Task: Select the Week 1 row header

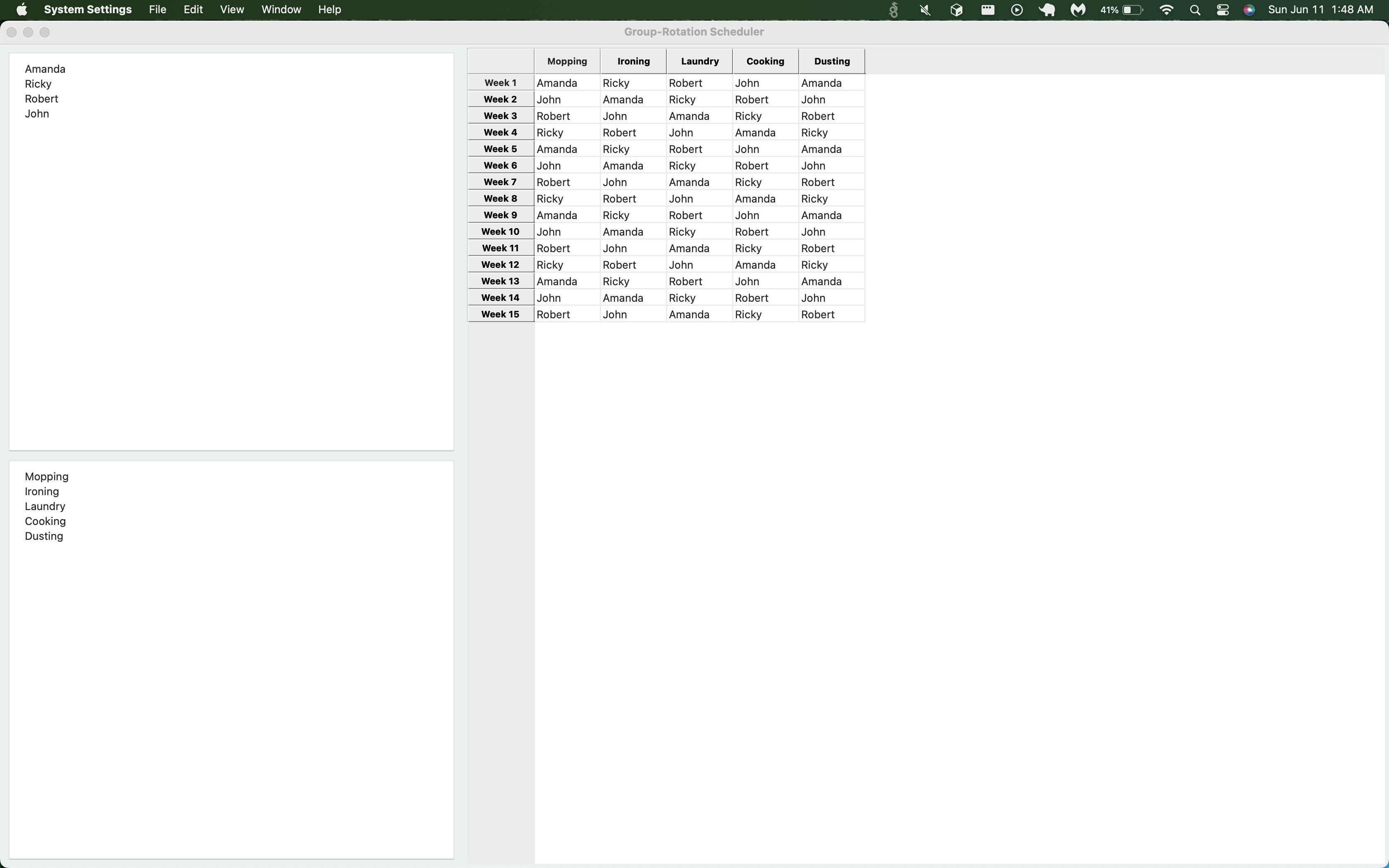Action: 501,83
